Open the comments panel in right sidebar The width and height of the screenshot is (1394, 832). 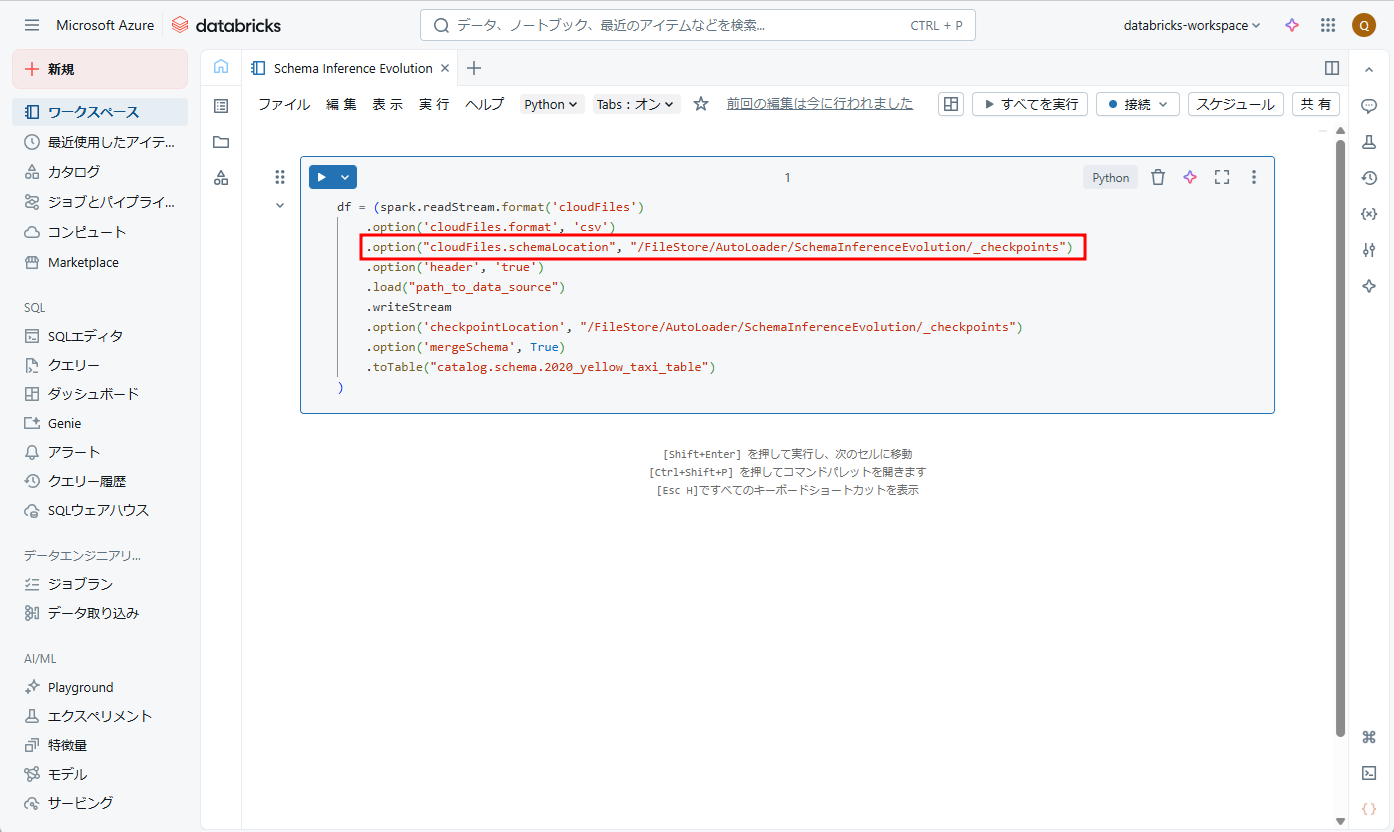[1369, 106]
